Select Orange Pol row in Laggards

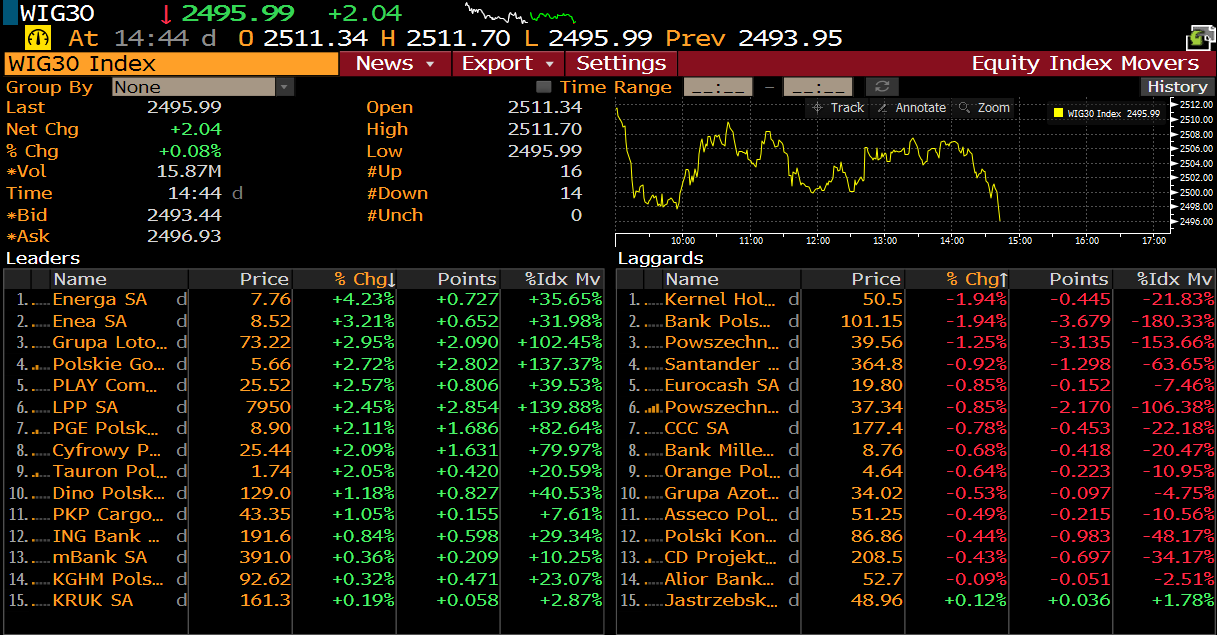coord(916,472)
